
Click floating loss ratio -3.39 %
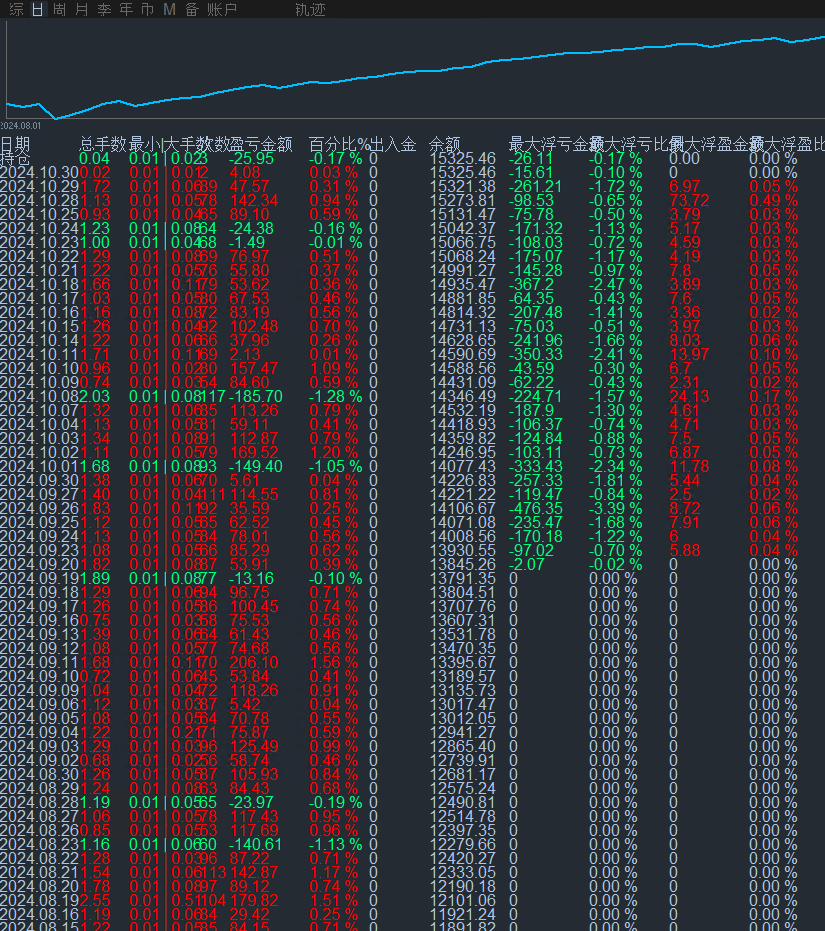[615, 509]
